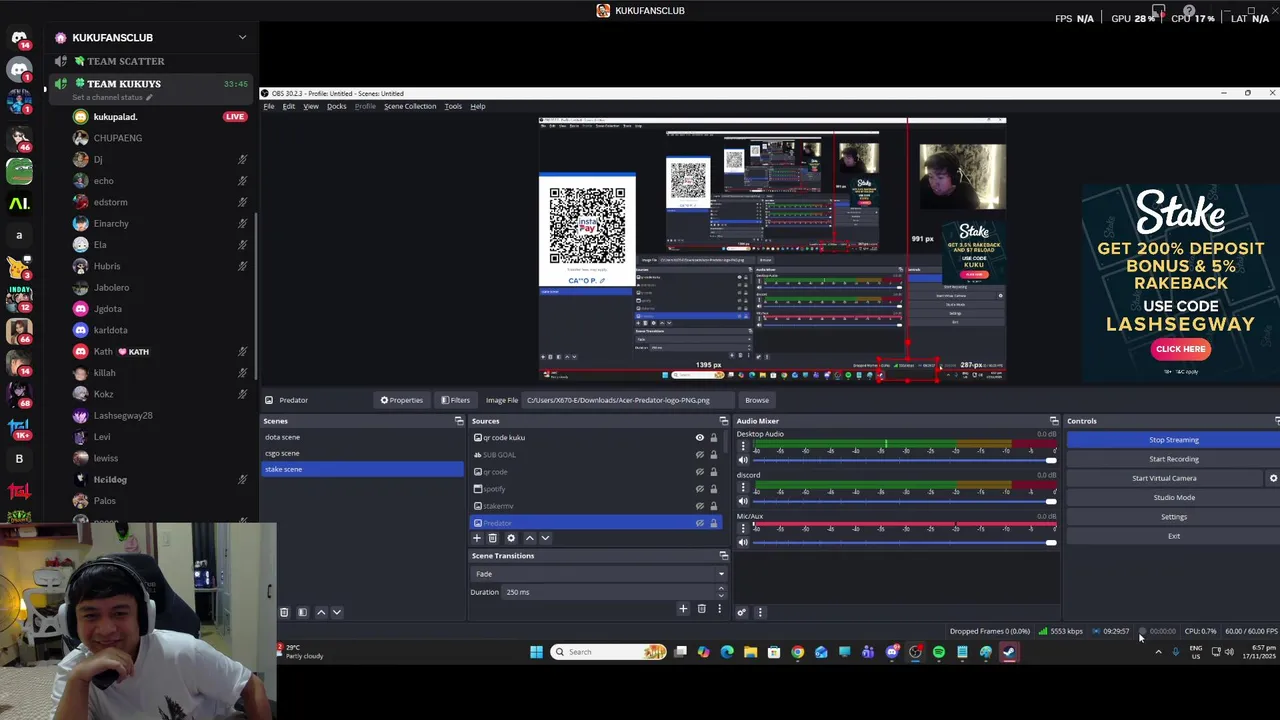This screenshot has height=720, width=1280.
Task: Increase transition duration stepper
Action: (x=721, y=588)
